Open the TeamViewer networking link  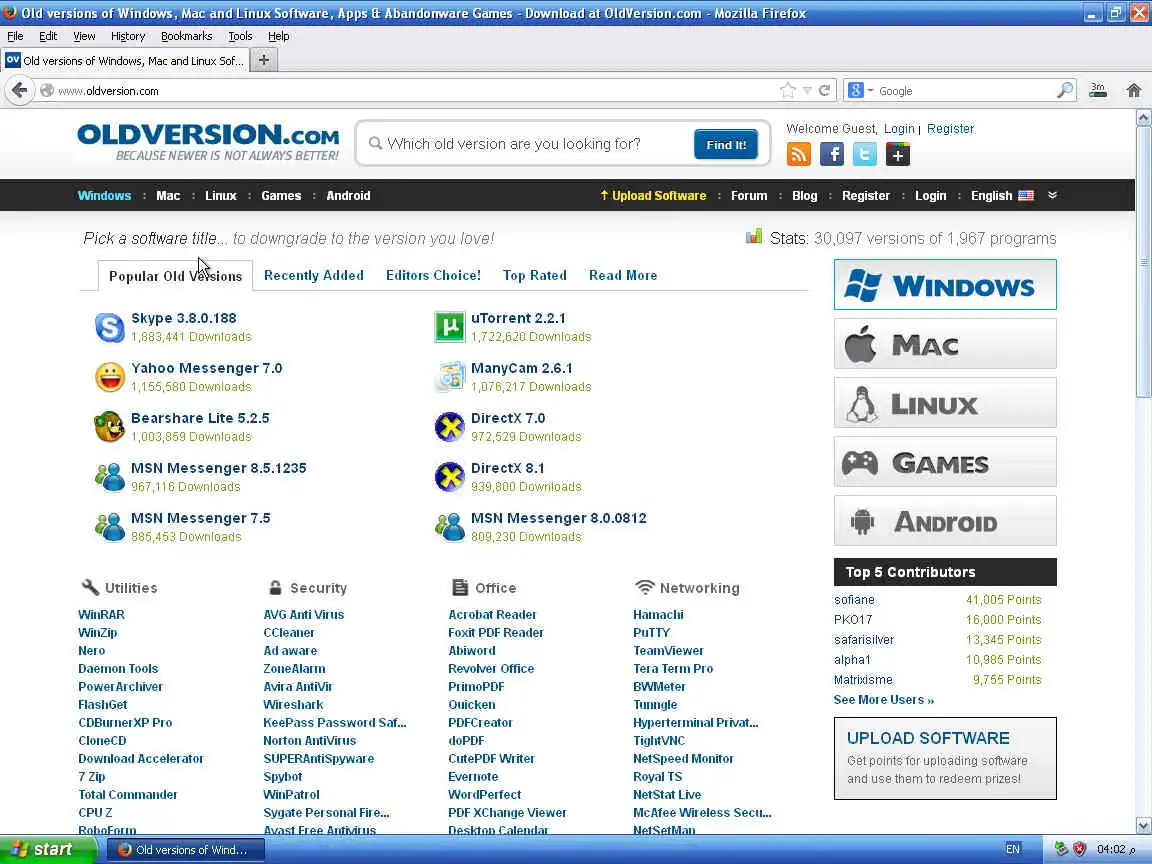coord(669,650)
